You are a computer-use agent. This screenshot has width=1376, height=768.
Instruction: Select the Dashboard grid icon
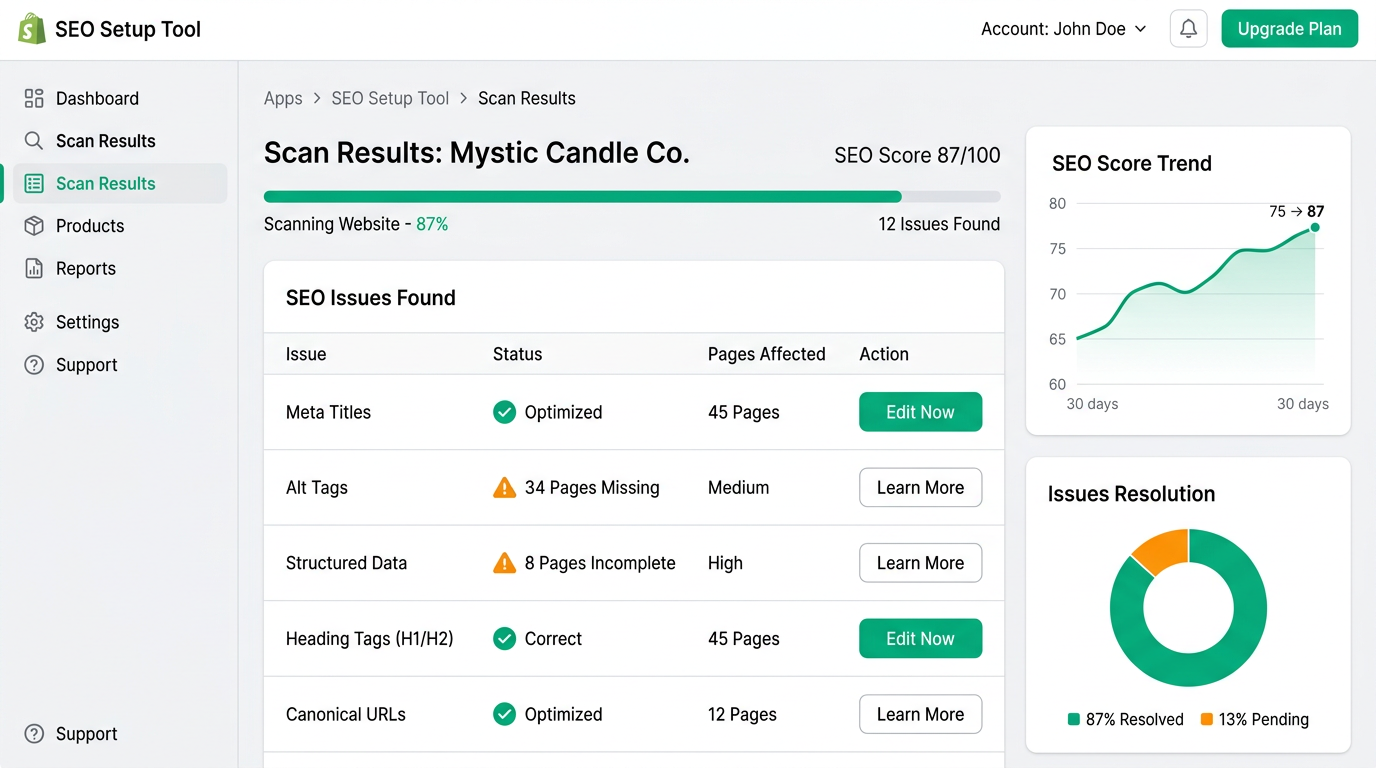pyautogui.click(x=33, y=98)
